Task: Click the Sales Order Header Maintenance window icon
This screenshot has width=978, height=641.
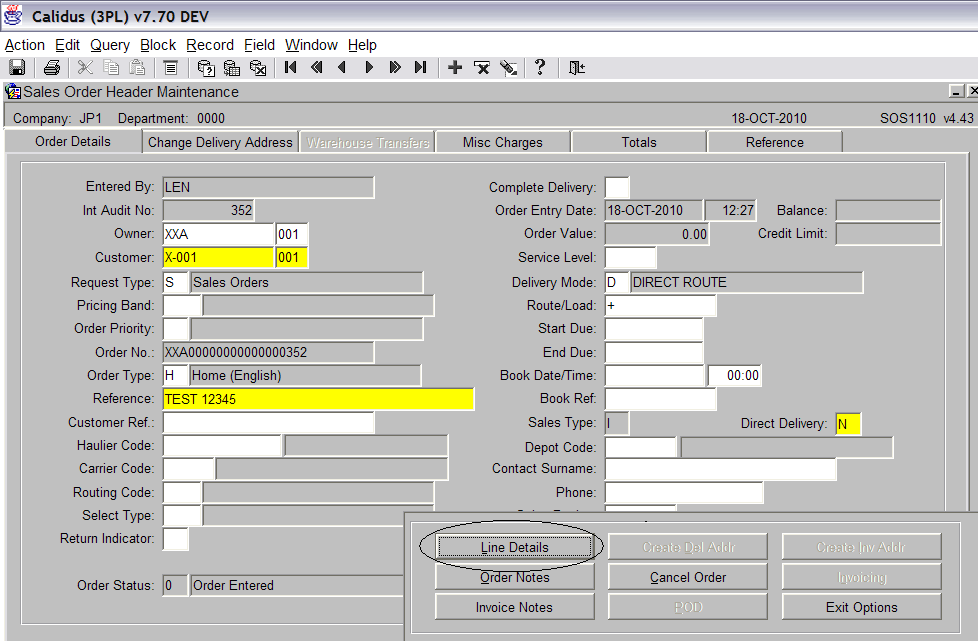Action: coord(13,92)
